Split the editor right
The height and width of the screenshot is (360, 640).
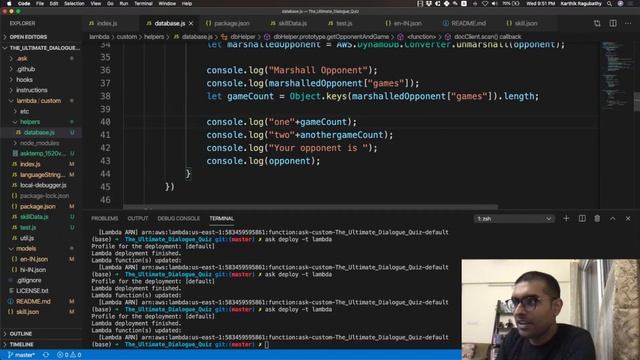[613, 23]
